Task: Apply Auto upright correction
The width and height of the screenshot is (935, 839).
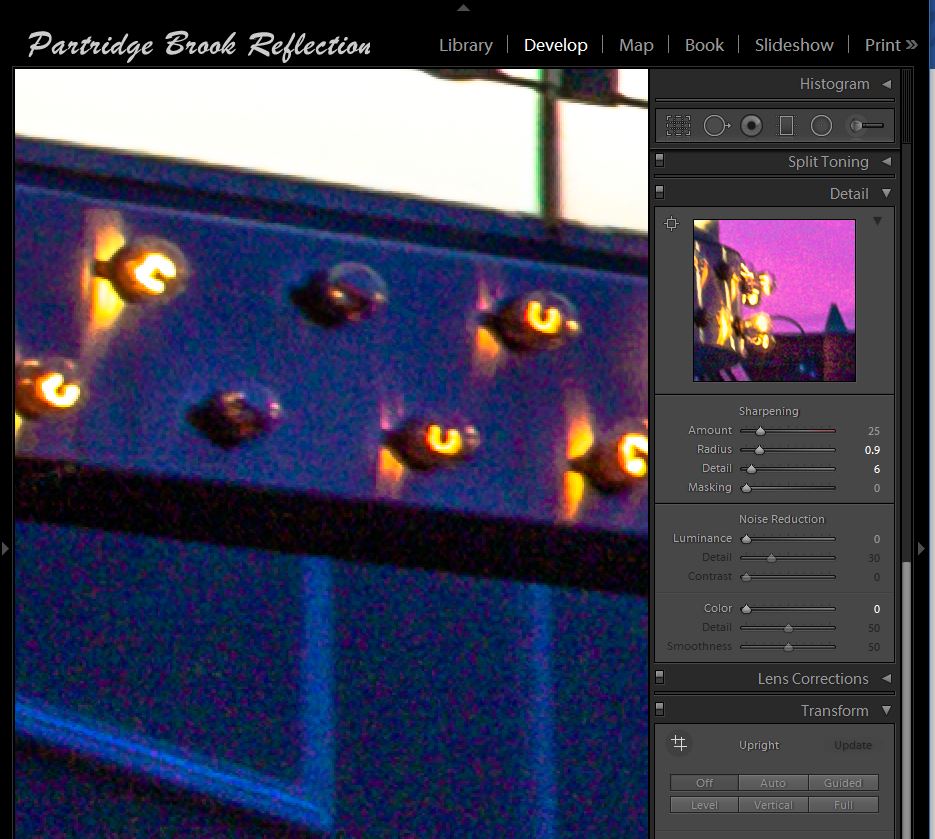Action: tap(773, 783)
